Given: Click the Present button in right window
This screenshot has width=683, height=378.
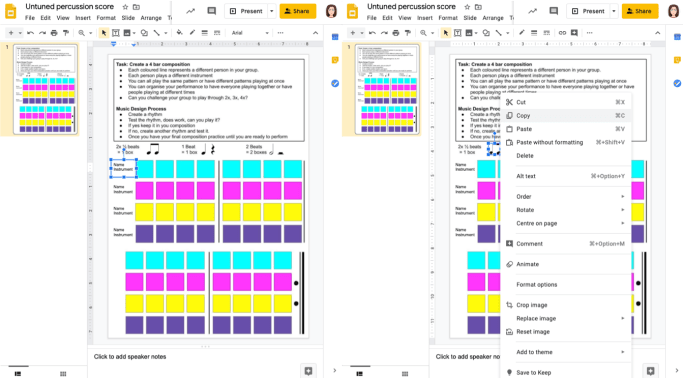Looking at the screenshot, I should (x=588, y=11).
